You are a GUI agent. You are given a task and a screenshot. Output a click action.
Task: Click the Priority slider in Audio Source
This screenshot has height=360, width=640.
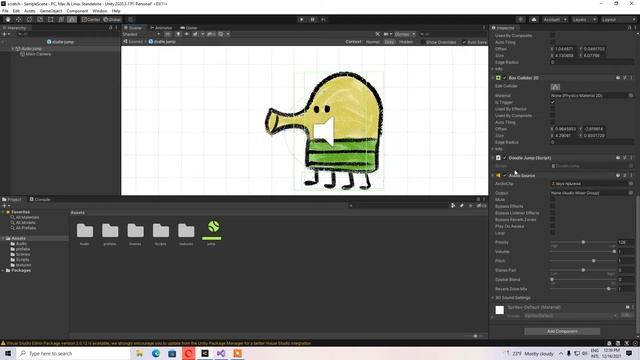click(583, 242)
